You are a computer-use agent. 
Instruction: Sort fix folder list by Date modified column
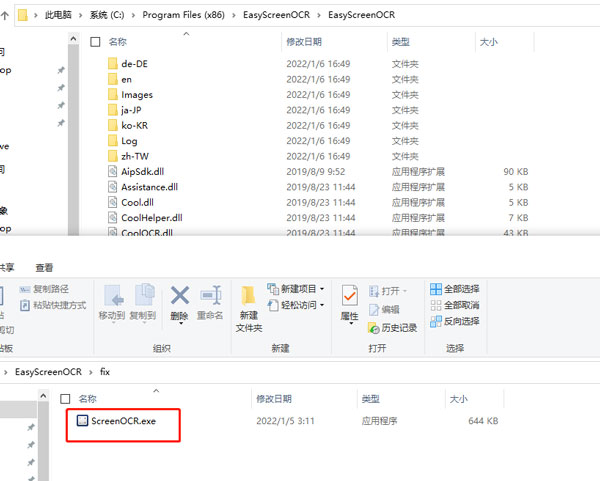[x=274, y=399]
